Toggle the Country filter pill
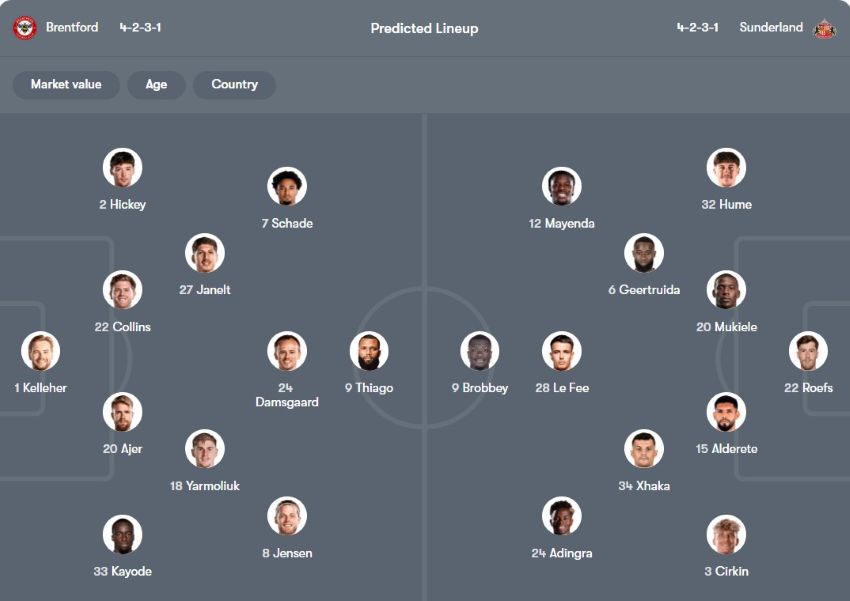This screenshot has height=601, width=850. (234, 85)
